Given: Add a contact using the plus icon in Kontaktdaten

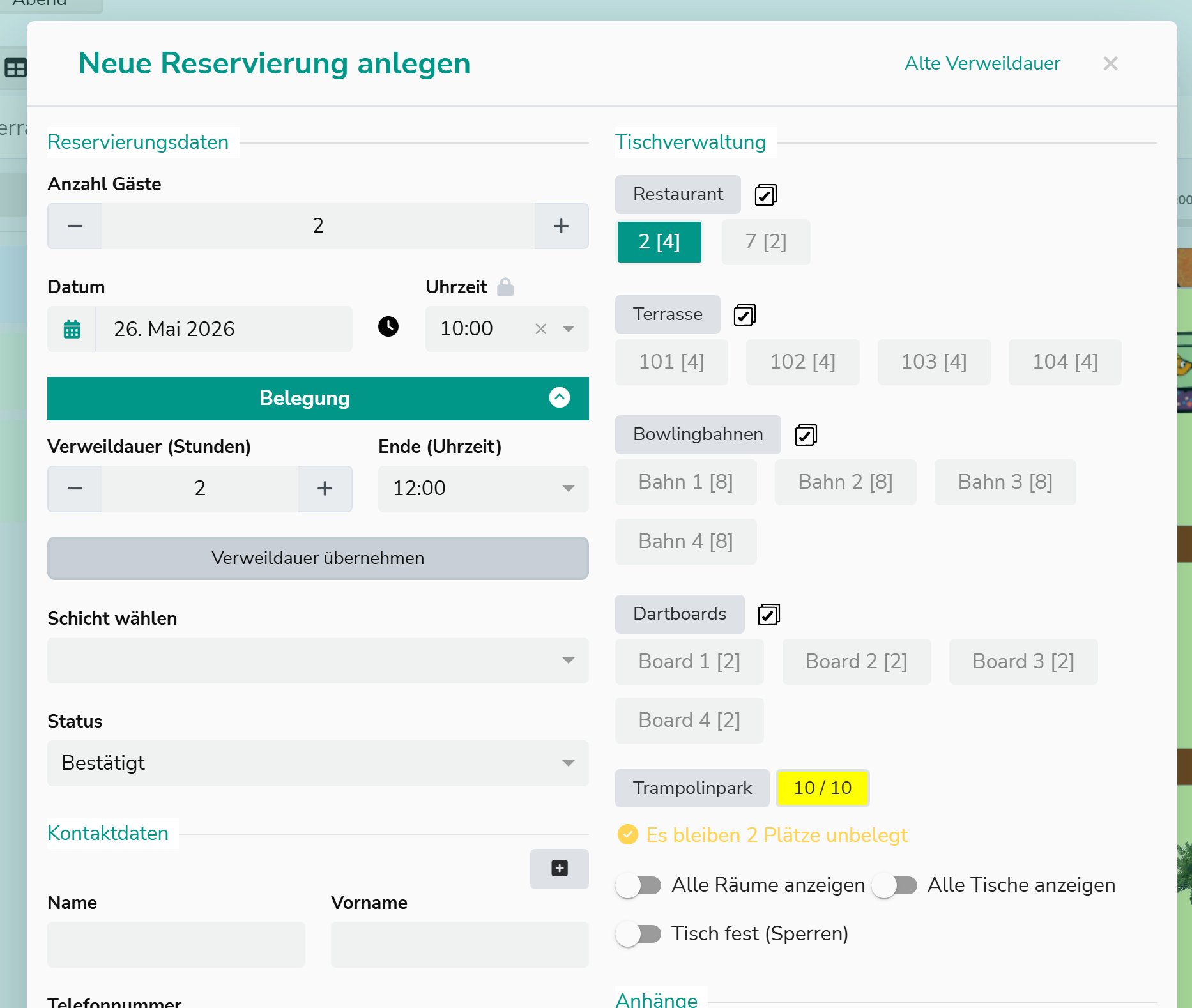Looking at the screenshot, I should 560,868.
